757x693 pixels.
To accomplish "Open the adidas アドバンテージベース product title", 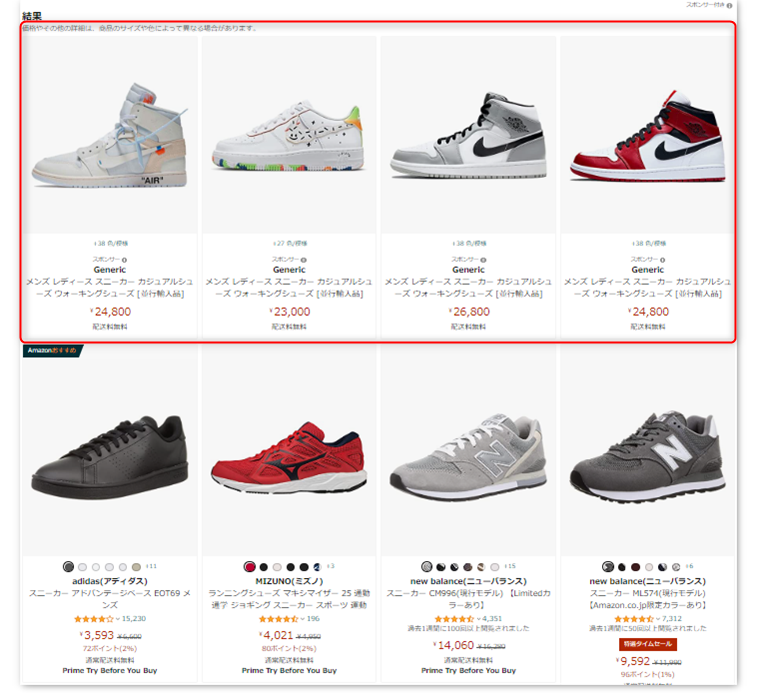I will 110,599.
